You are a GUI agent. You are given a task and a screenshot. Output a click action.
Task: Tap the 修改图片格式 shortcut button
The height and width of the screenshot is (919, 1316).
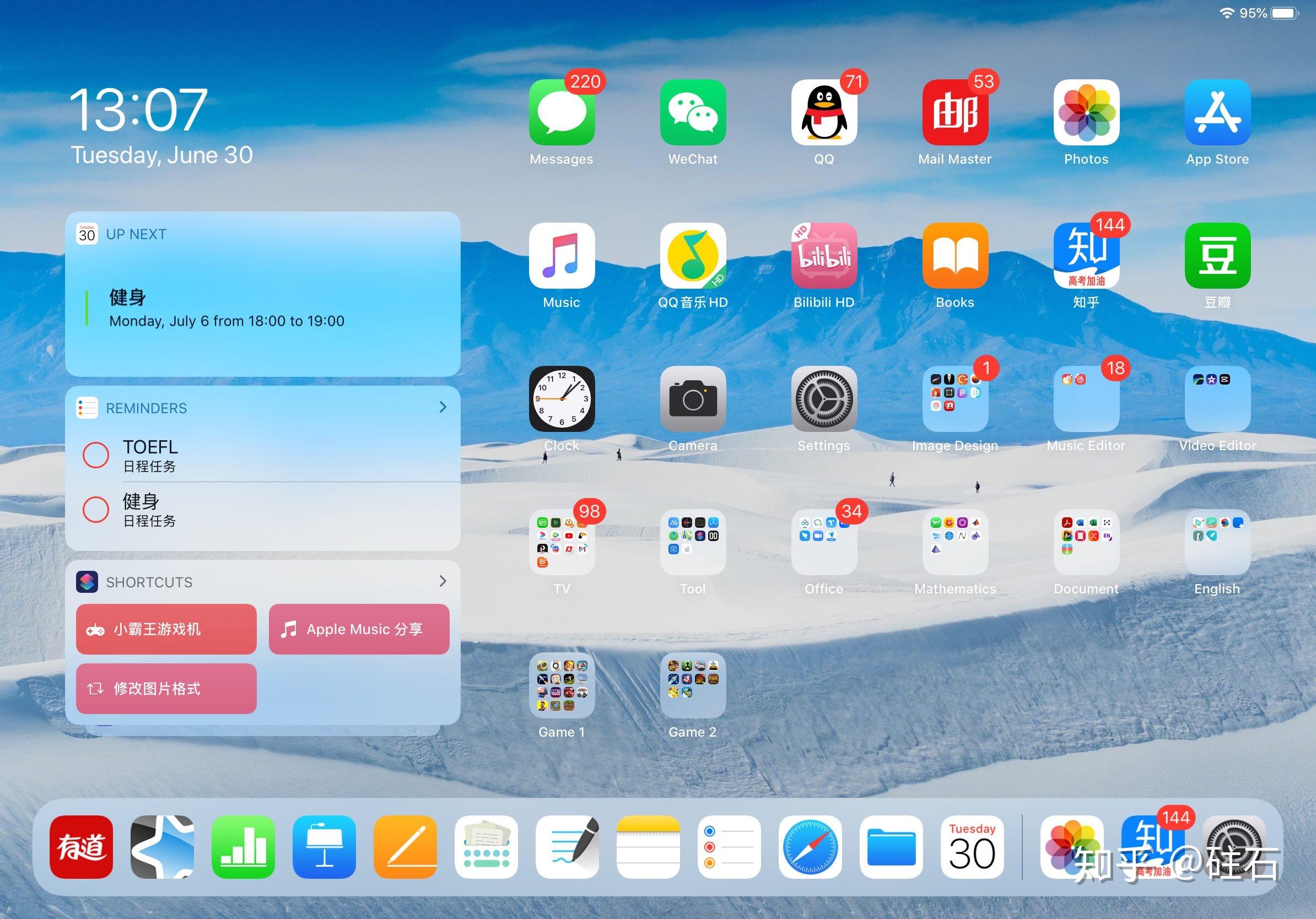point(166,689)
